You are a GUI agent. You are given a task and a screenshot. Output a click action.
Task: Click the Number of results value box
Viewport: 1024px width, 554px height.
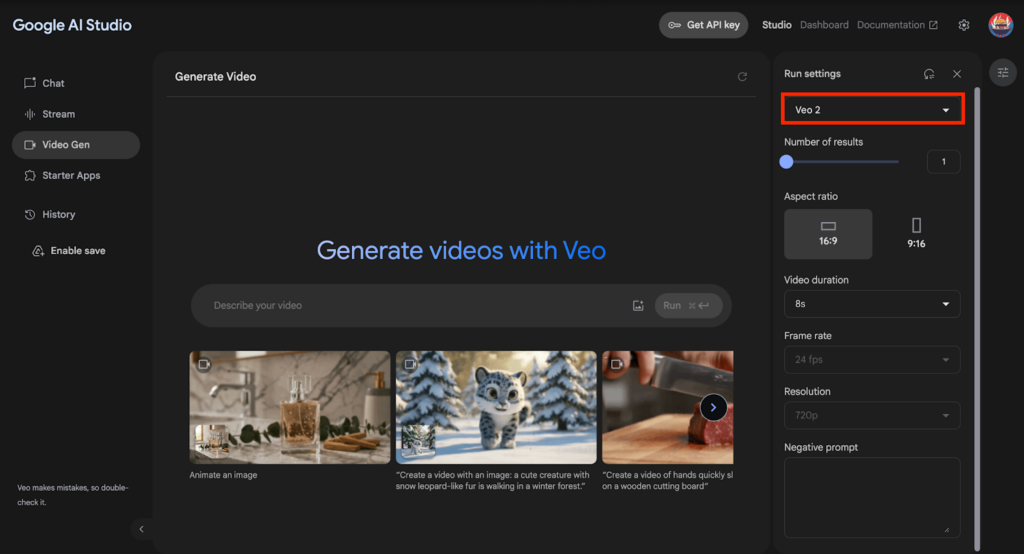pyautogui.click(x=944, y=161)
